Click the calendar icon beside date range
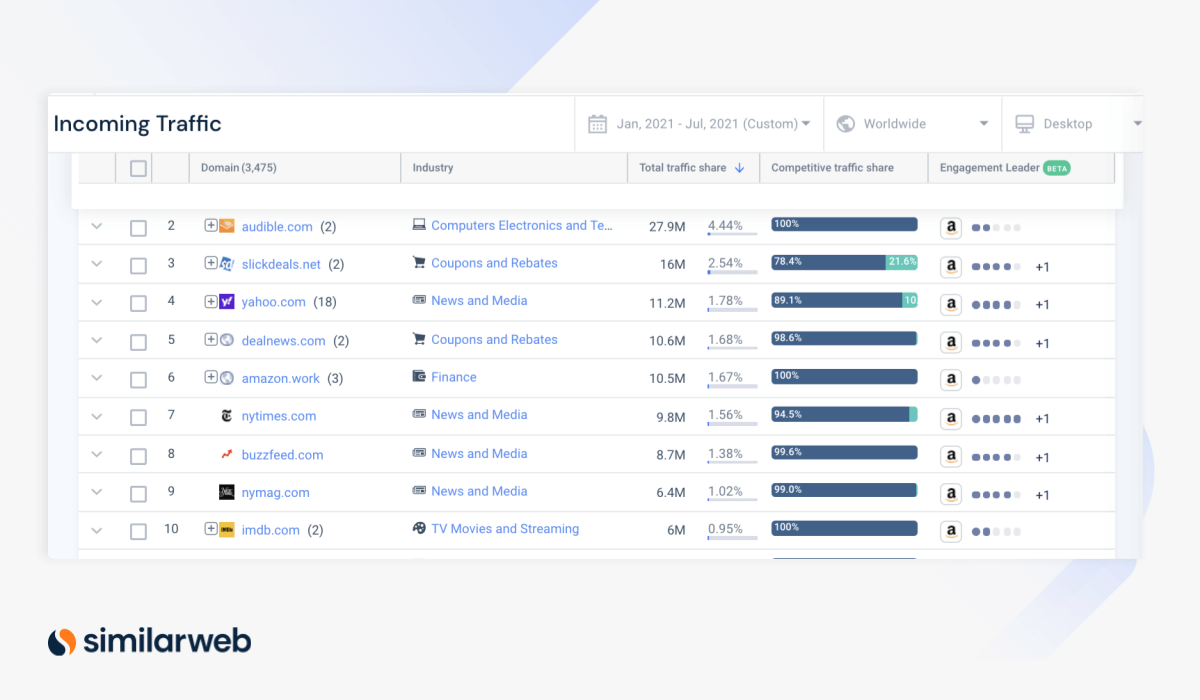This screenshot has width=1200, height=700. 597,124
